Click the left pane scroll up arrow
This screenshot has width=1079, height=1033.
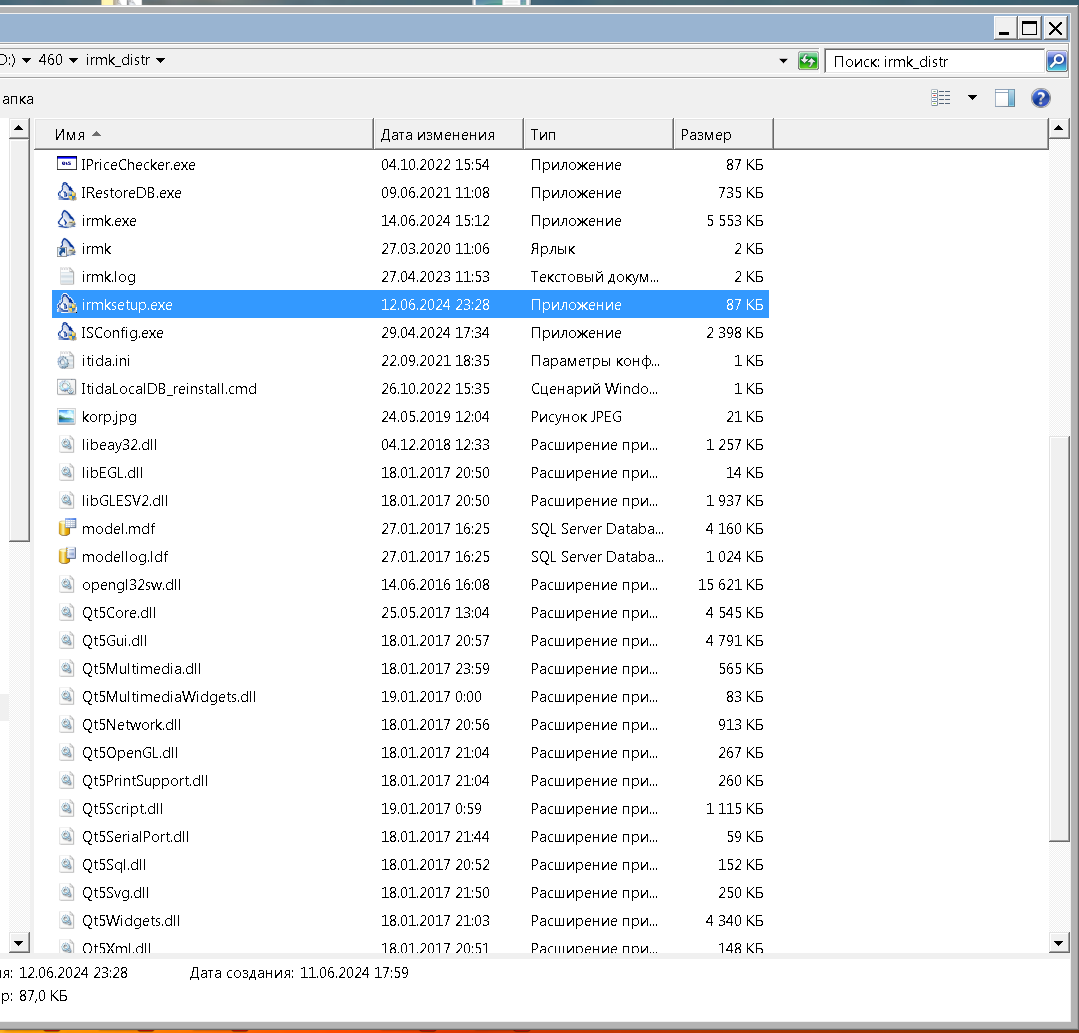[x=19, y=128]
